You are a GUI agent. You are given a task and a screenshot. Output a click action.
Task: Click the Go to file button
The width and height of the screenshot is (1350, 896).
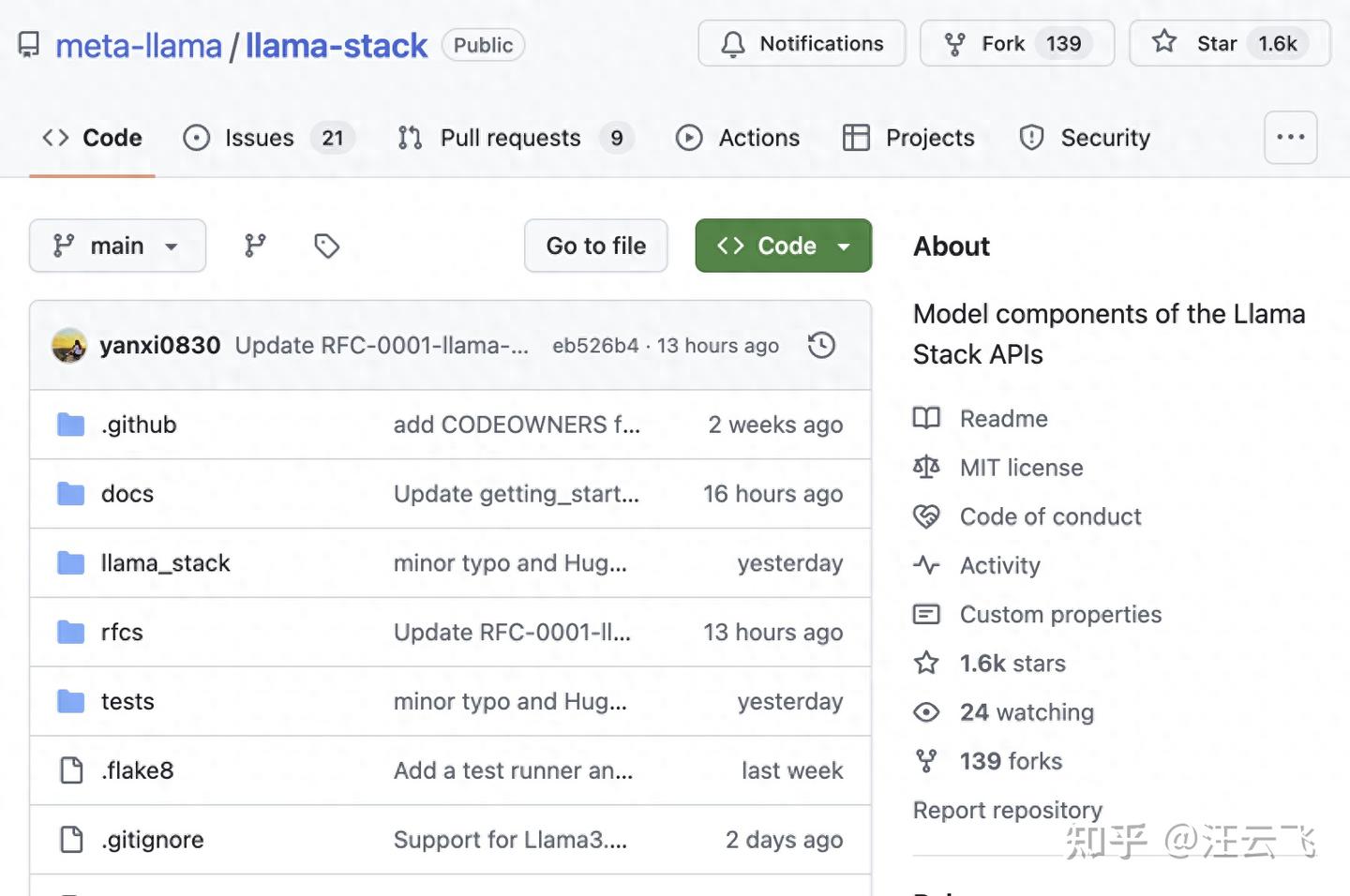[595, 246]
